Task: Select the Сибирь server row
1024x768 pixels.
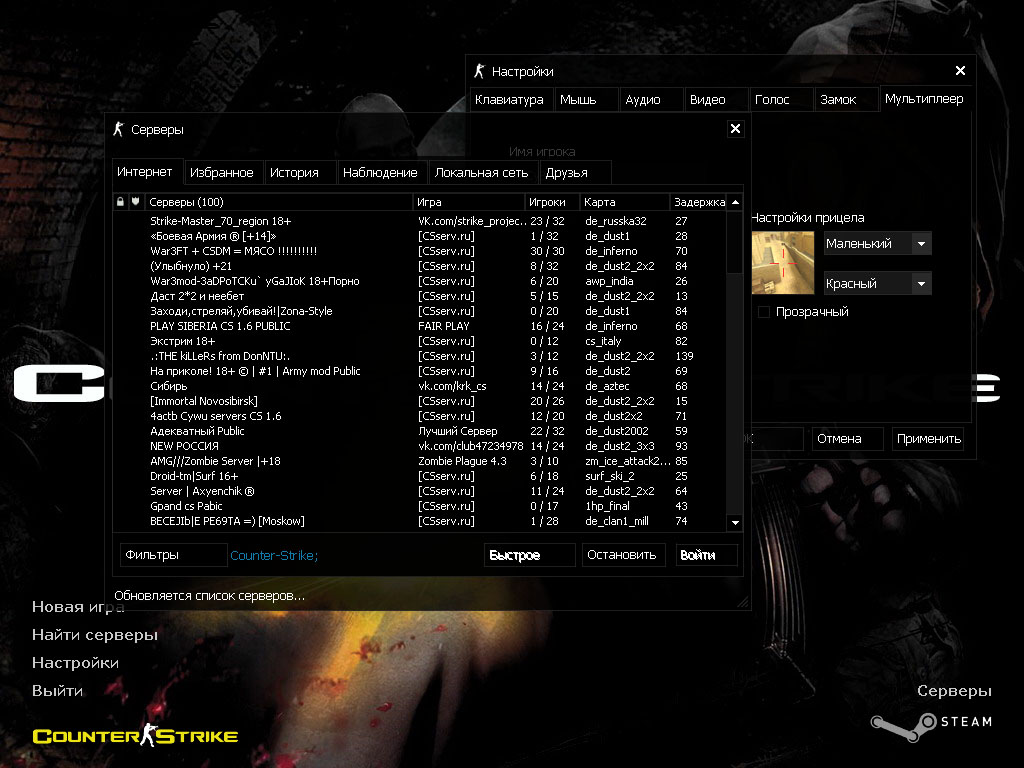Action: 419,387
